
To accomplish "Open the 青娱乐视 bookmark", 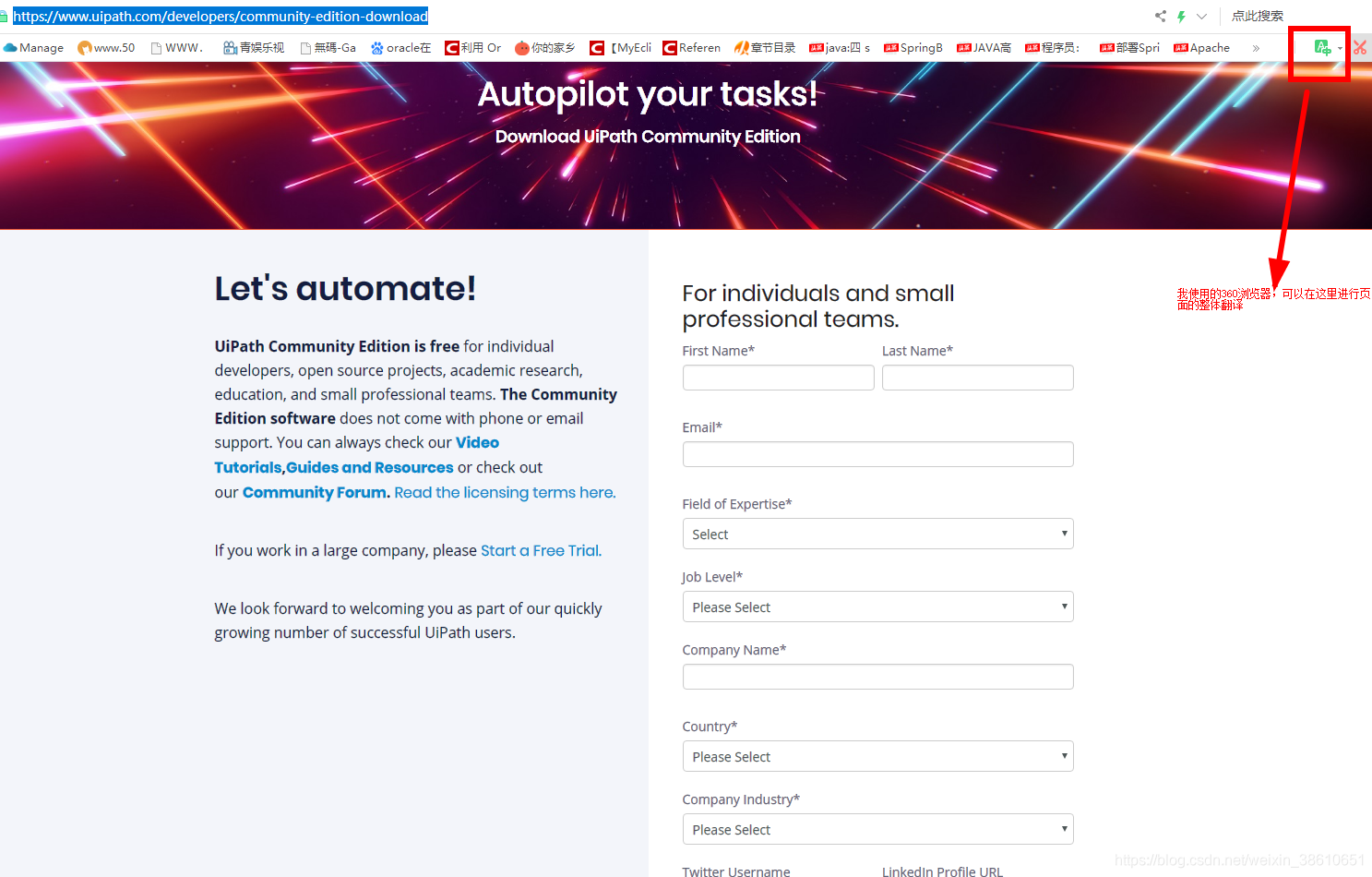I will click(254, 47).
